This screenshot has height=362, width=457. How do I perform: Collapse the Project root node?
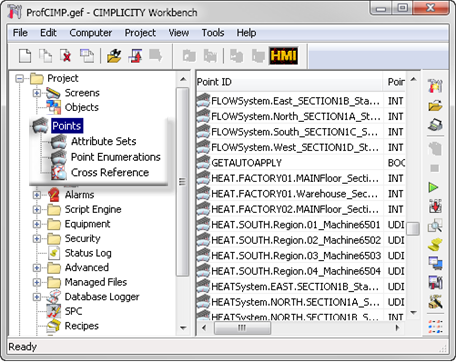point(20,79)
